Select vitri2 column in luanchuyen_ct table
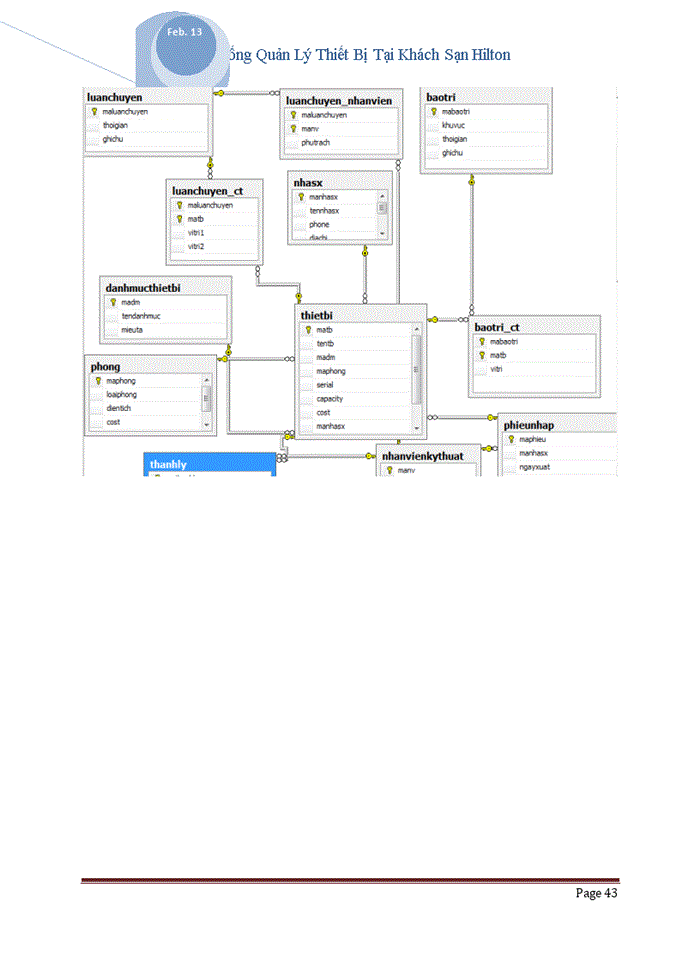The image size is (700, 960). tap(196, 246)
